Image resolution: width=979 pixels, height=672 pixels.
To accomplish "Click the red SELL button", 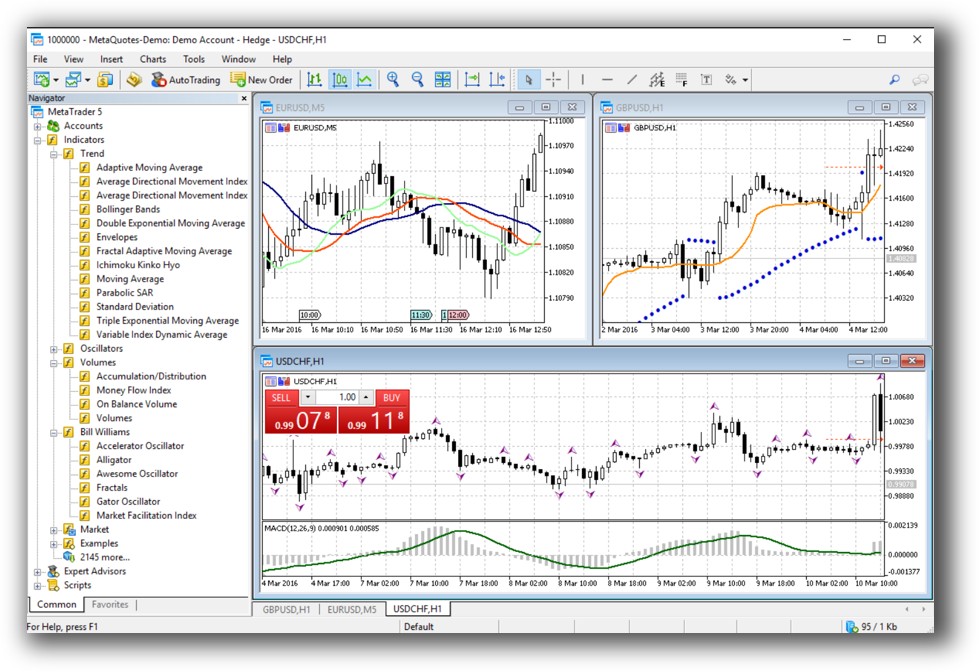I will [281, 397].
